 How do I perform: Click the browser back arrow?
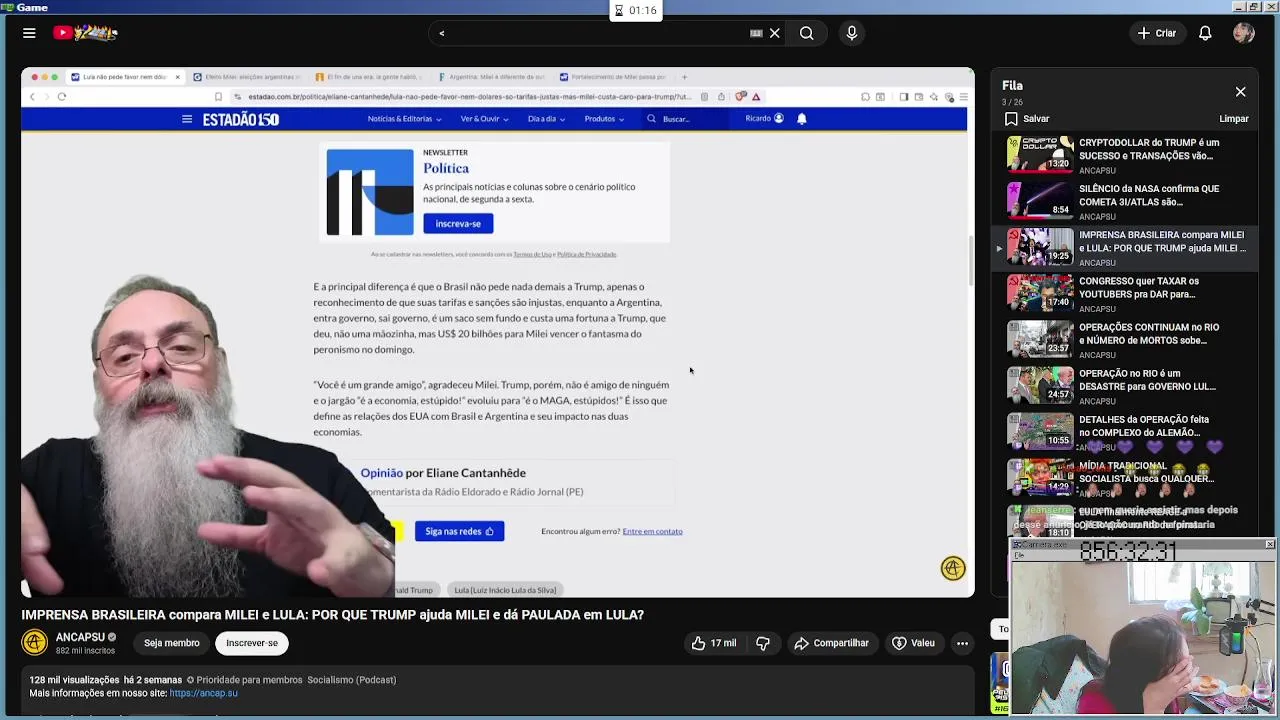pyautogui.click(x=32, y=97)
